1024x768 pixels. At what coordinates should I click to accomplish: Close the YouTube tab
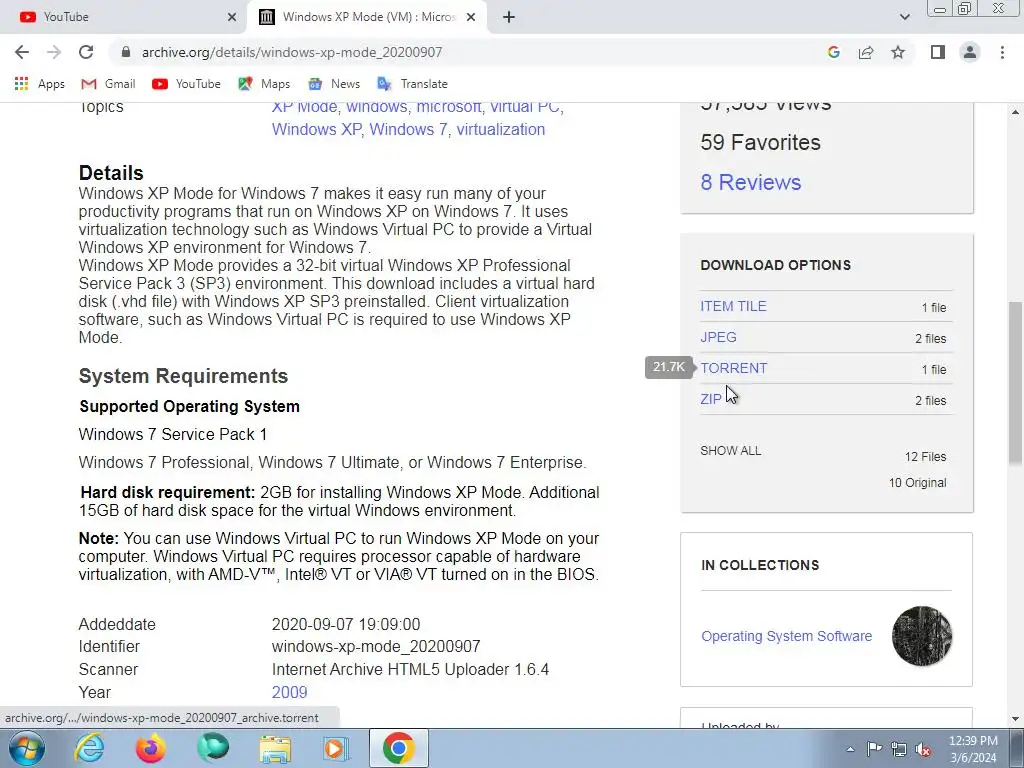click(232, 17)
